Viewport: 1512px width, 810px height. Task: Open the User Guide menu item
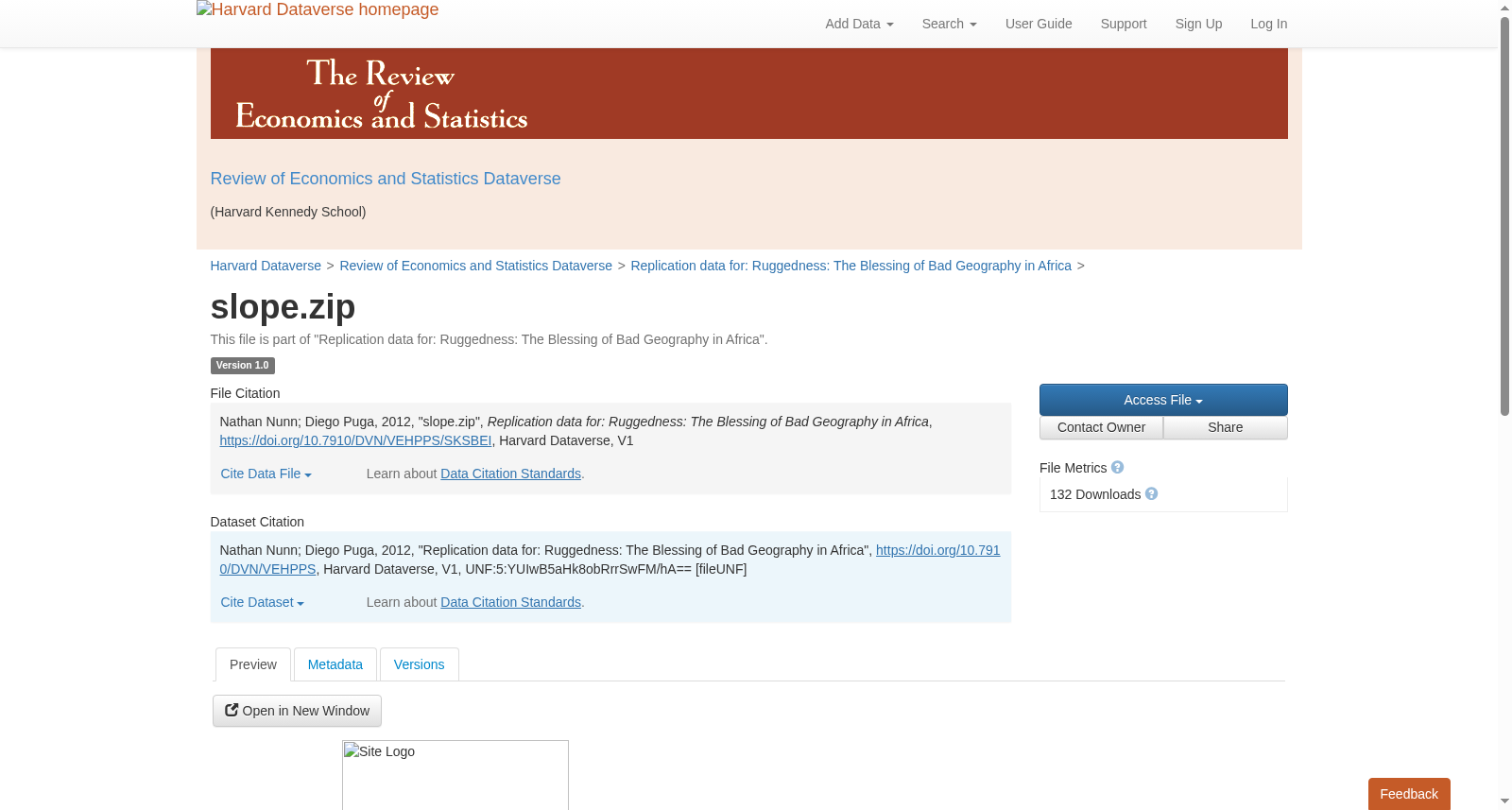pos(1039,24)
